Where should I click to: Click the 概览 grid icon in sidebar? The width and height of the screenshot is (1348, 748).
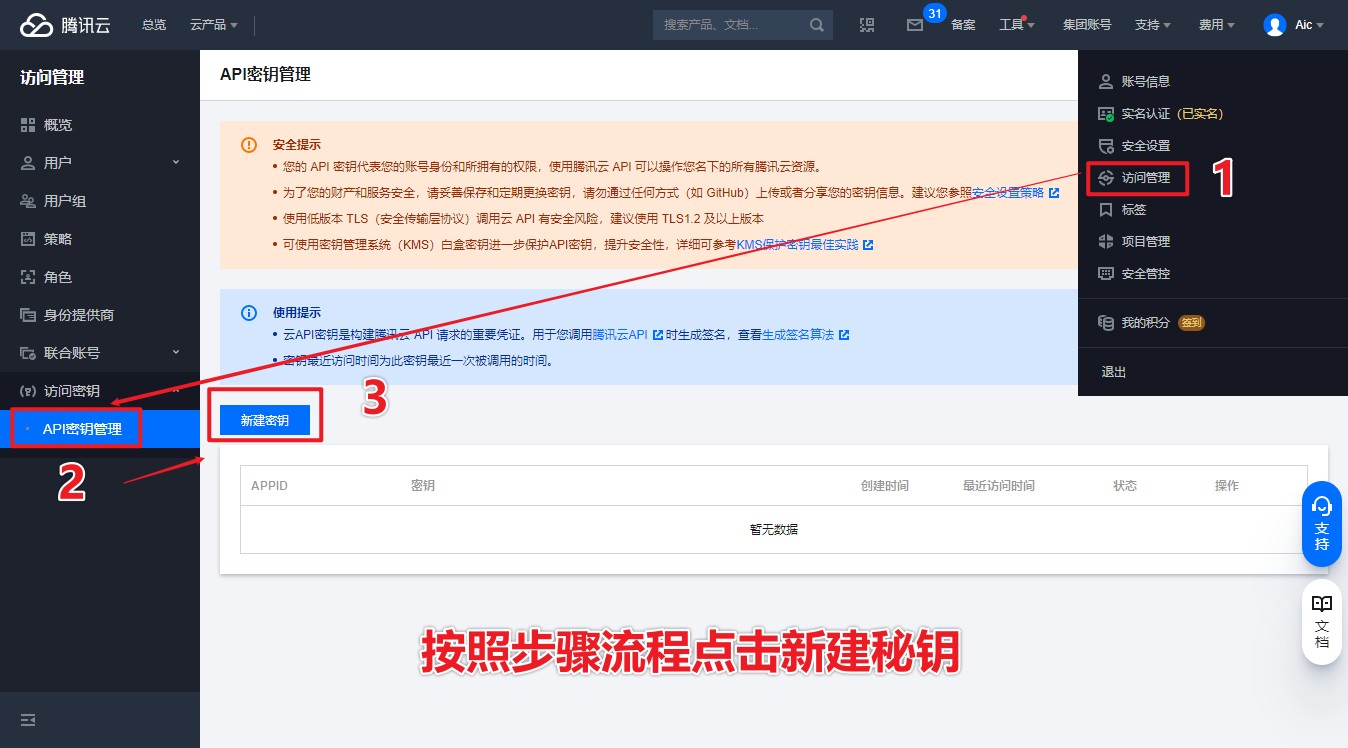click(x=28, y=125)
